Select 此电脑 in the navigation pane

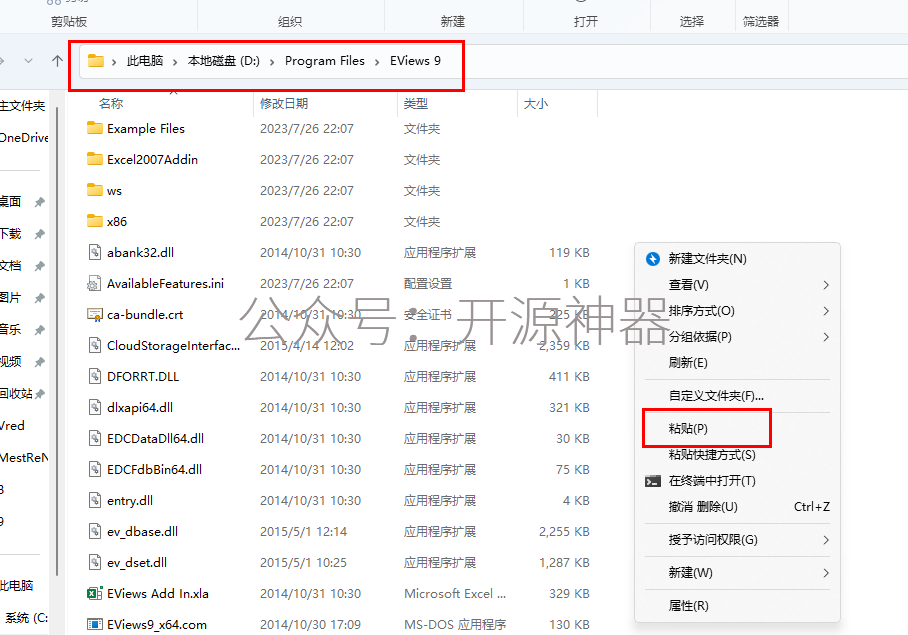[x=17, y=586]
